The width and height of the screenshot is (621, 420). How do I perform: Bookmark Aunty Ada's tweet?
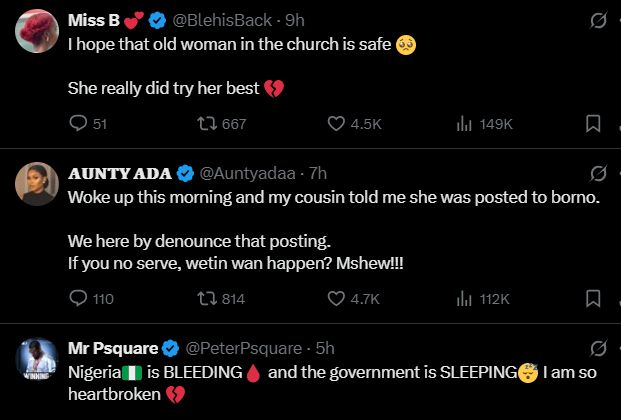(x=592, y=298)
